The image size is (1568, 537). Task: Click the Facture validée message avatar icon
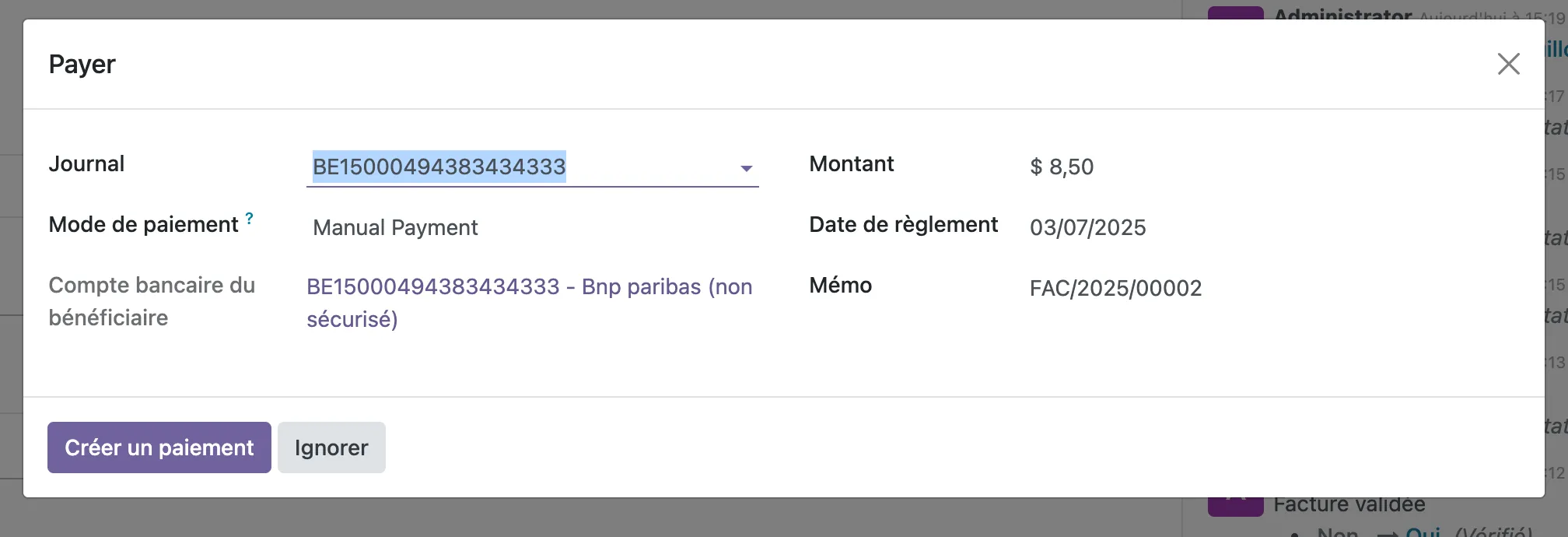(1235, 507)
